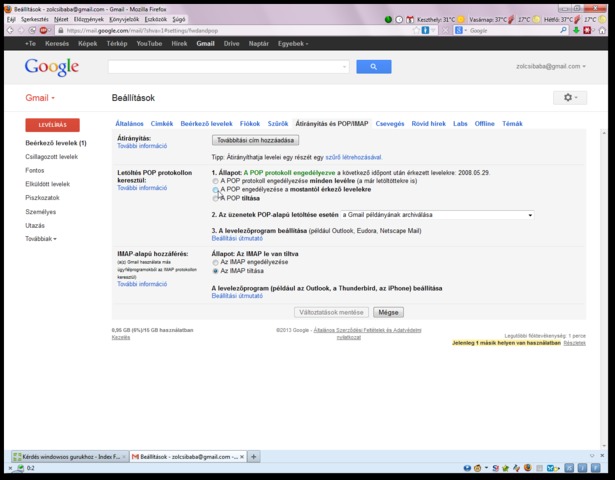Screen dimensions: 615x480
Task: Switch to the Szűrők tab
Action: (278, 124)
